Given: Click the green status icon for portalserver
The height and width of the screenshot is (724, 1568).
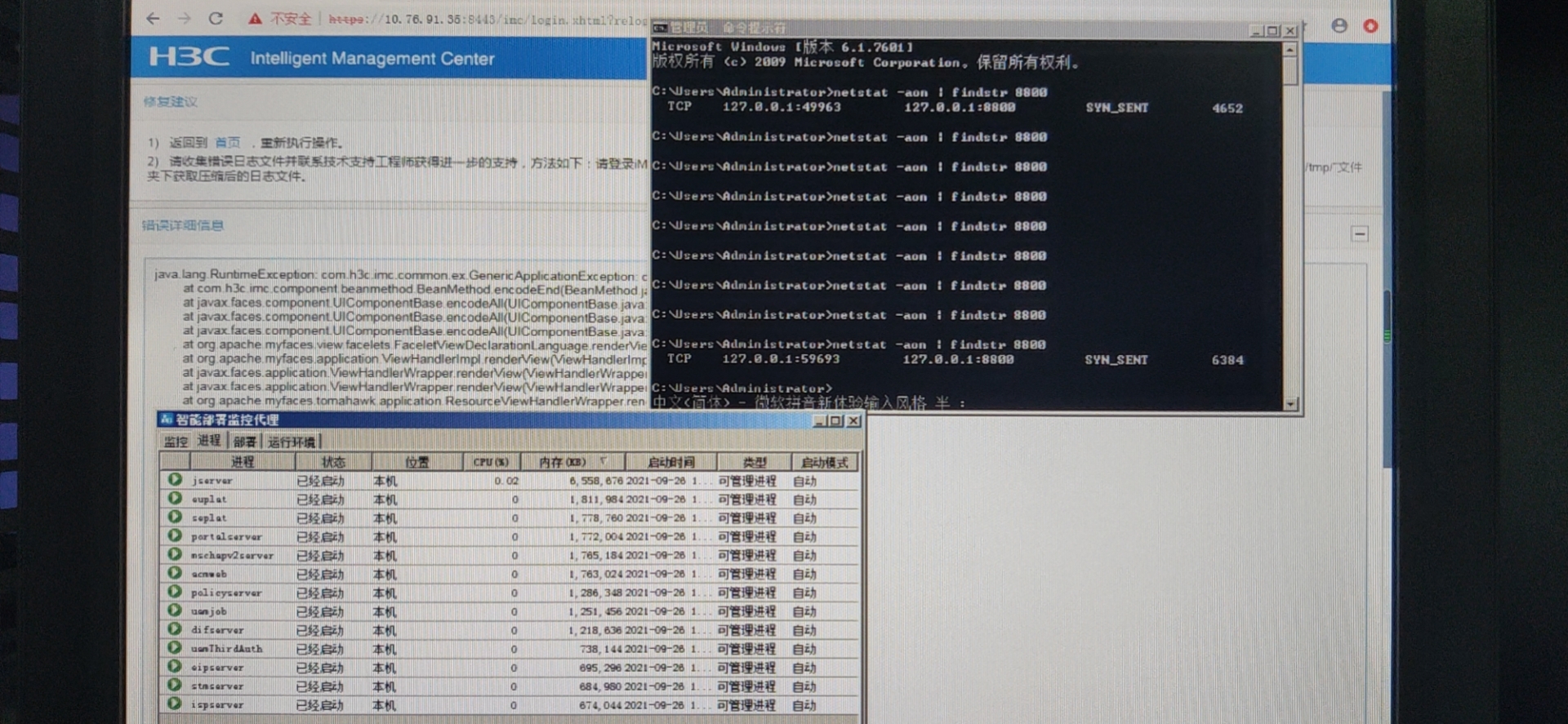Looking at the screenshot, I should [175, 535].
